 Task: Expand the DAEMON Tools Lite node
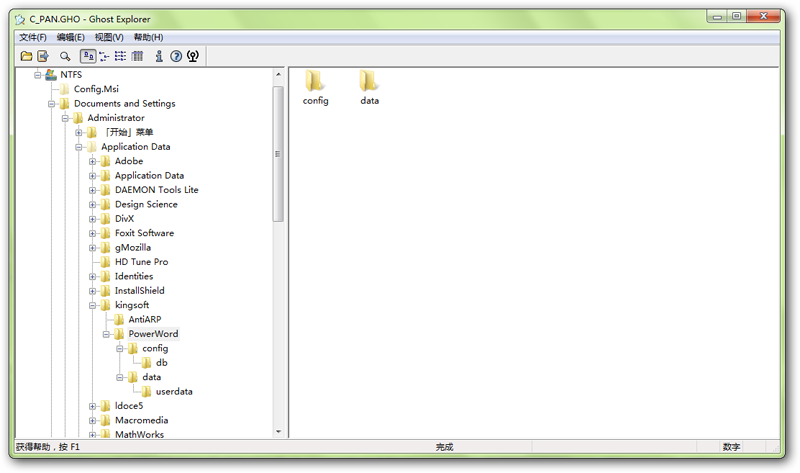point(92,190)
